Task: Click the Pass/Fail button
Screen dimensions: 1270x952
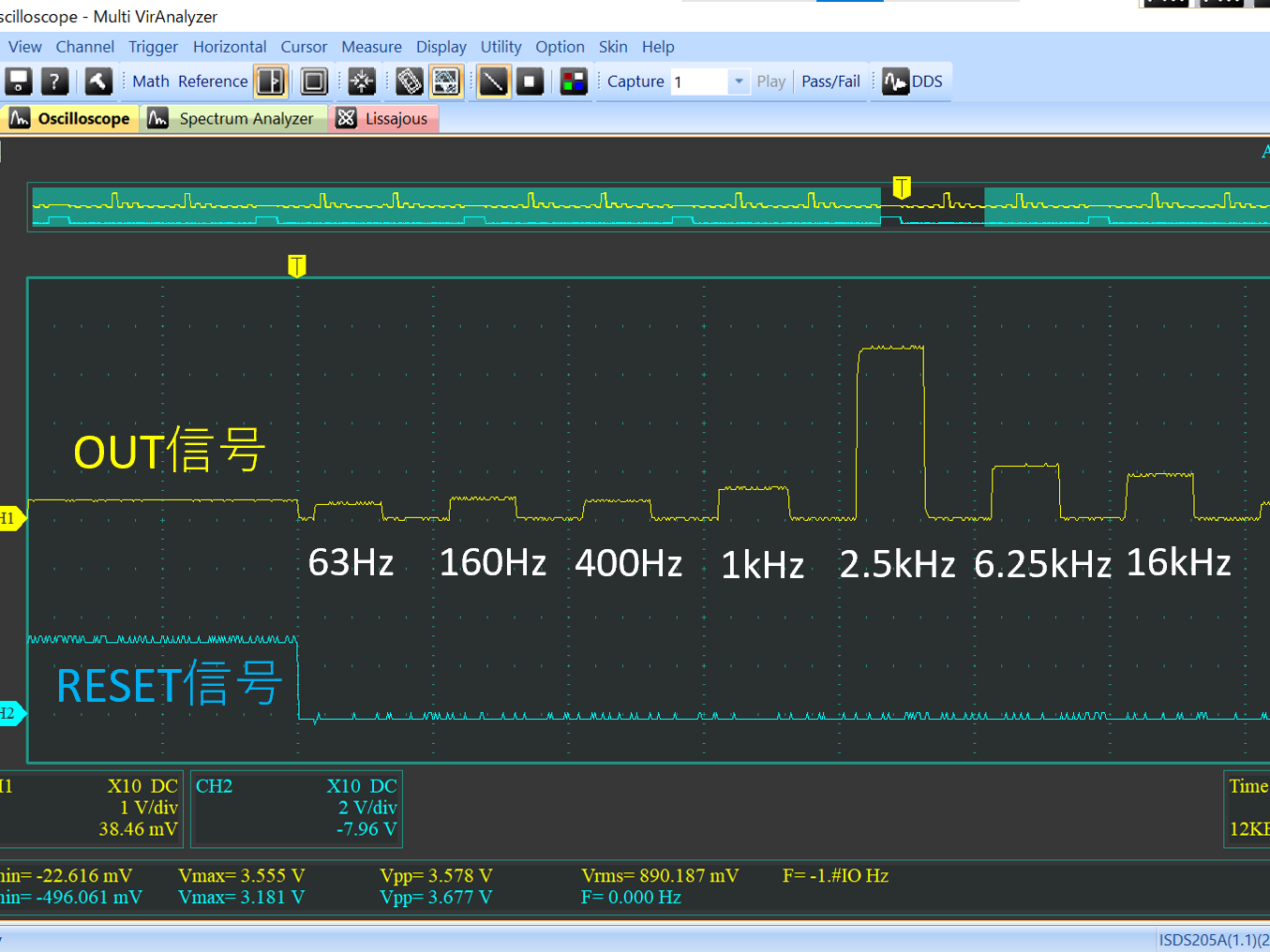Action: pyautogui.click(x=830, y=82)
